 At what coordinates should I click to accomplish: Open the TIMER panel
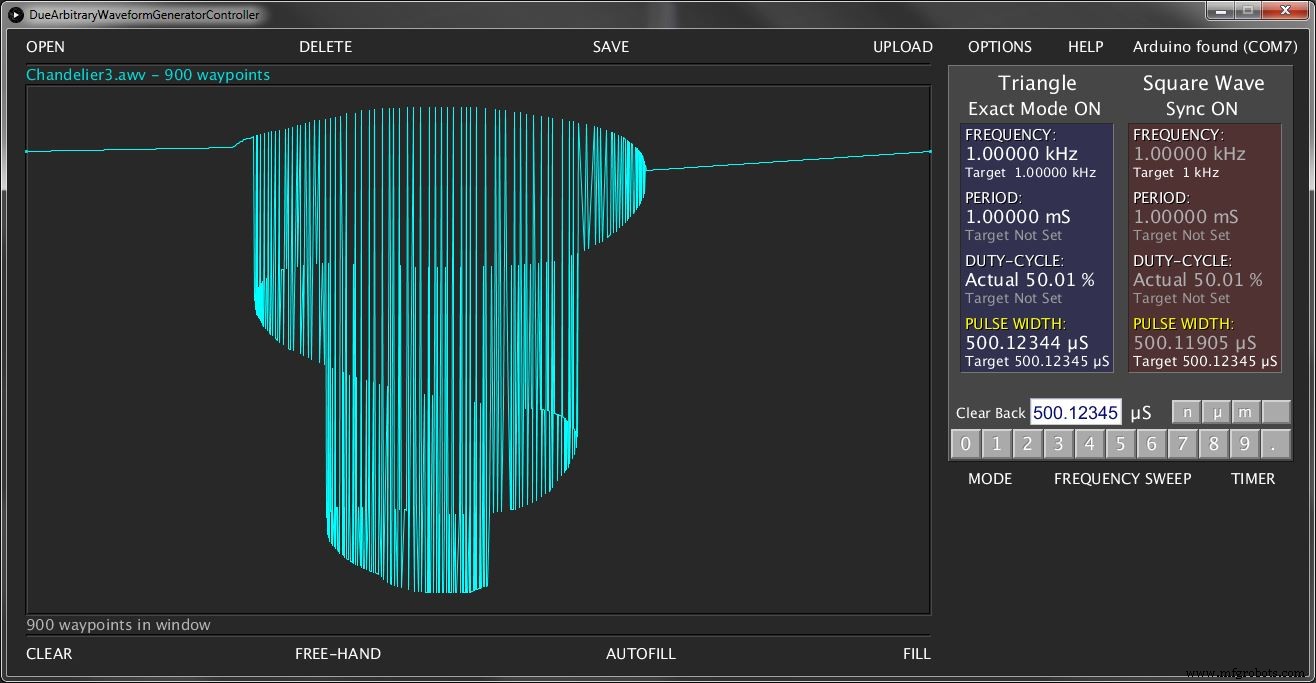click(x=1253, y=479)
